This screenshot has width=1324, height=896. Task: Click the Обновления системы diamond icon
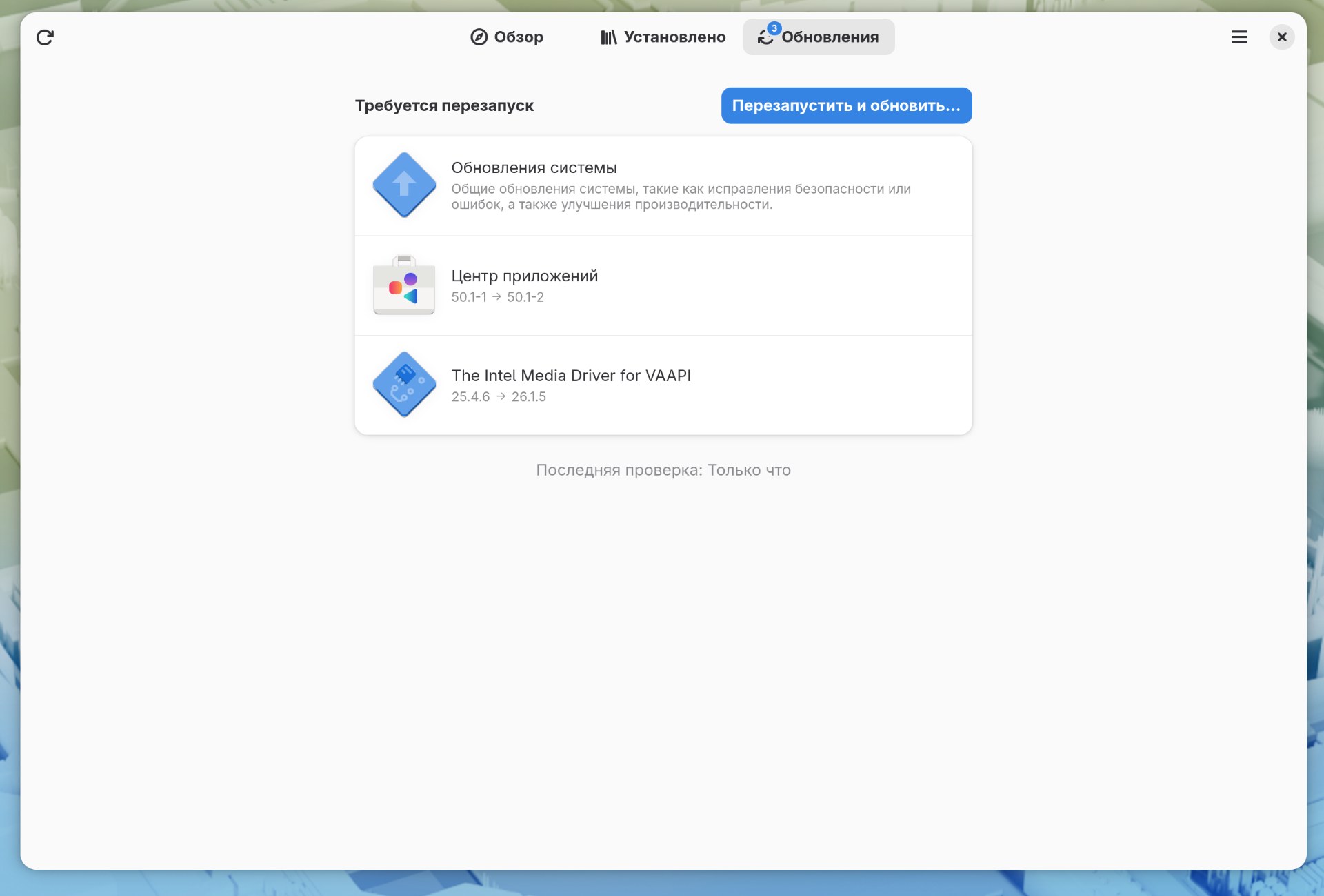coord(404,185)
